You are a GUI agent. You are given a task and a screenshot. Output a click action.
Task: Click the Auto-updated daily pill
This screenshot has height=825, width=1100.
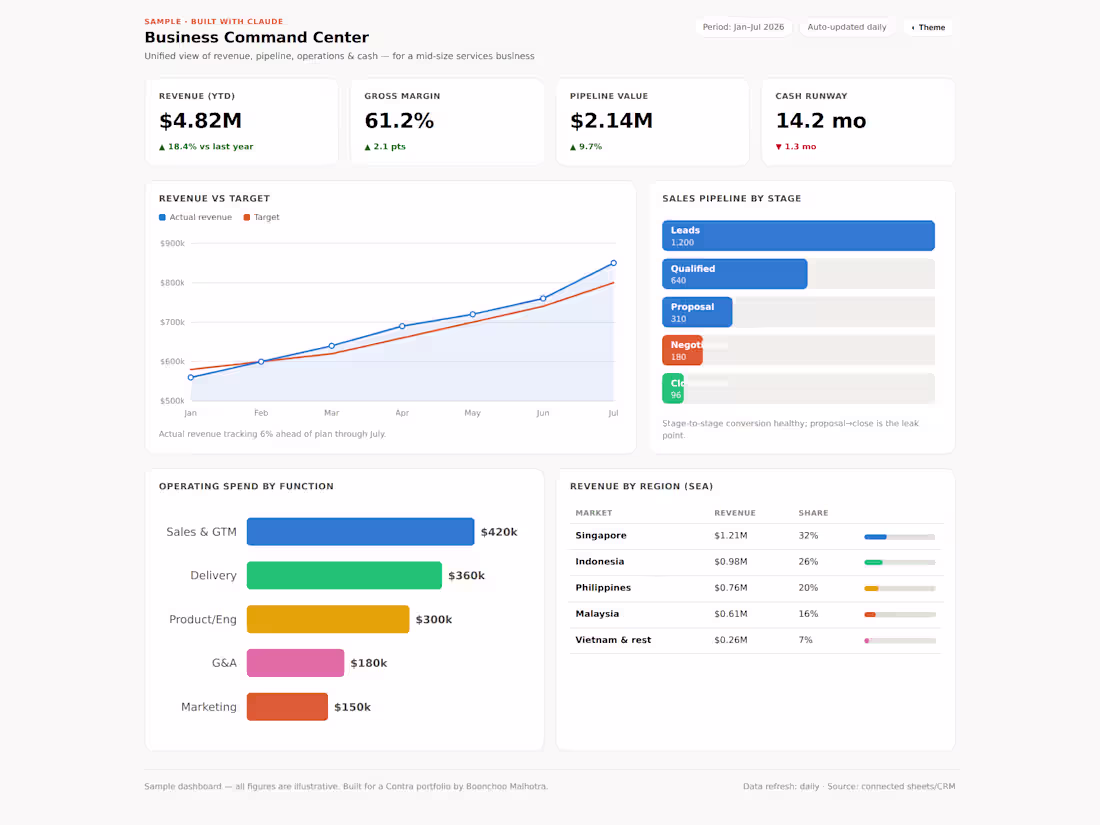[x=847, y=27]
